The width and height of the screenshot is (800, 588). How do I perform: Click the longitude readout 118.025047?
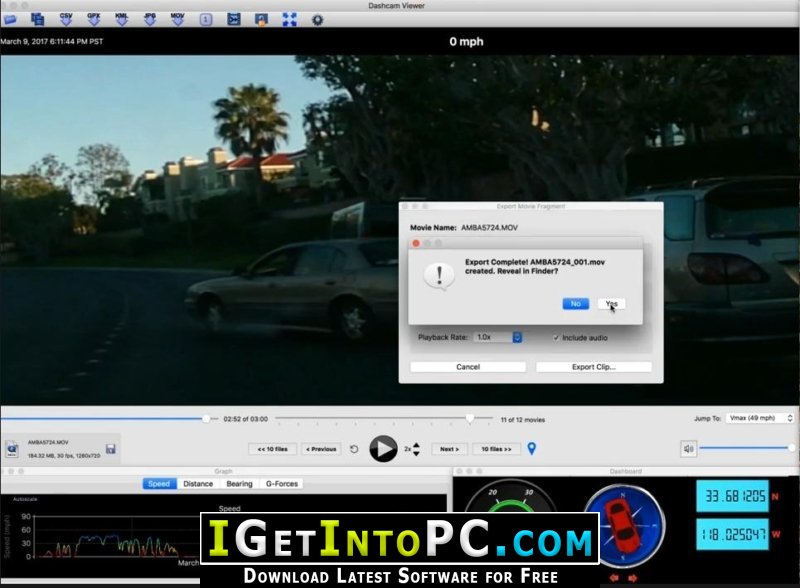(x=733, y=534)
